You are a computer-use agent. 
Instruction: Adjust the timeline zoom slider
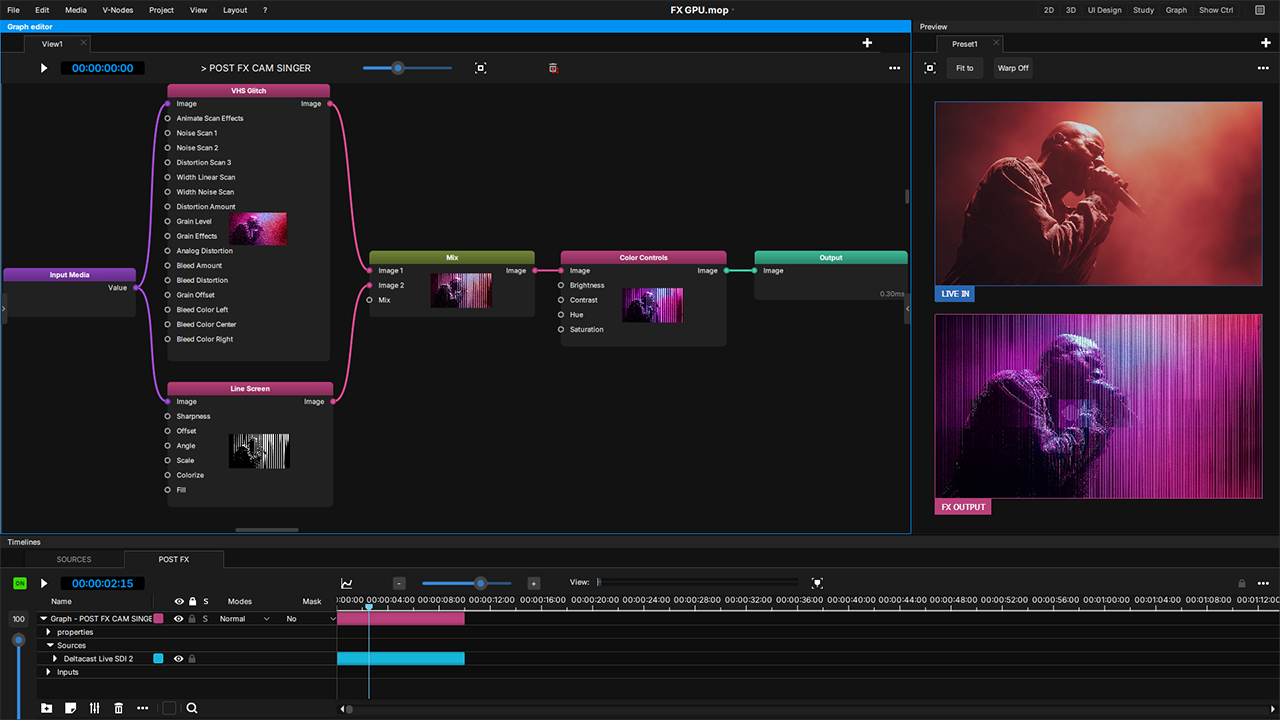[x=480, y=583]
